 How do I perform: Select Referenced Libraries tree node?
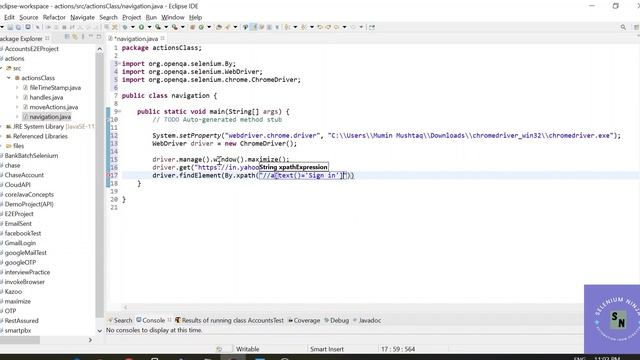[x=36, y=136]
